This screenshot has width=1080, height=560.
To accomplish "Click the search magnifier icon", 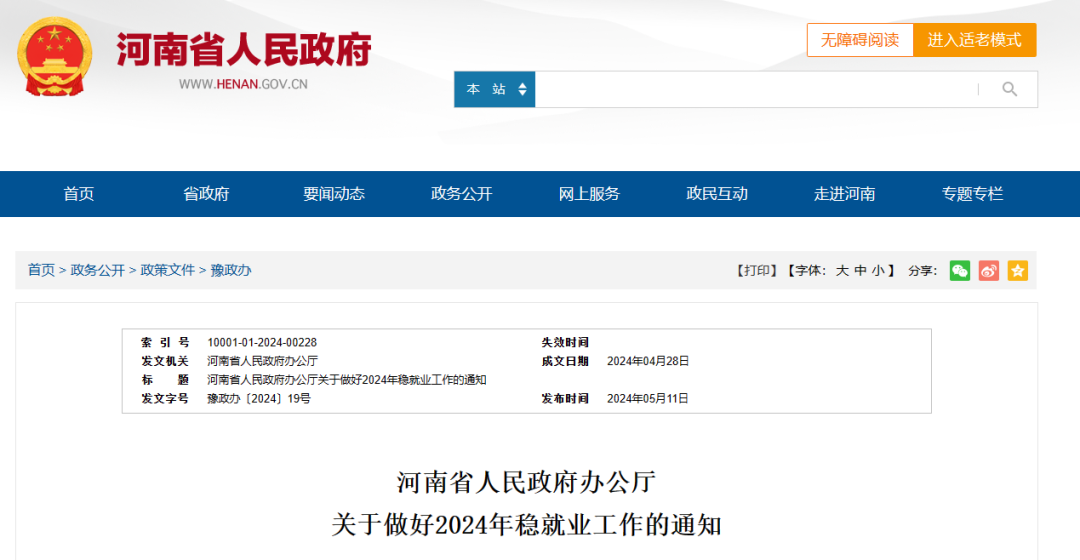I will tap(1009, 90).
